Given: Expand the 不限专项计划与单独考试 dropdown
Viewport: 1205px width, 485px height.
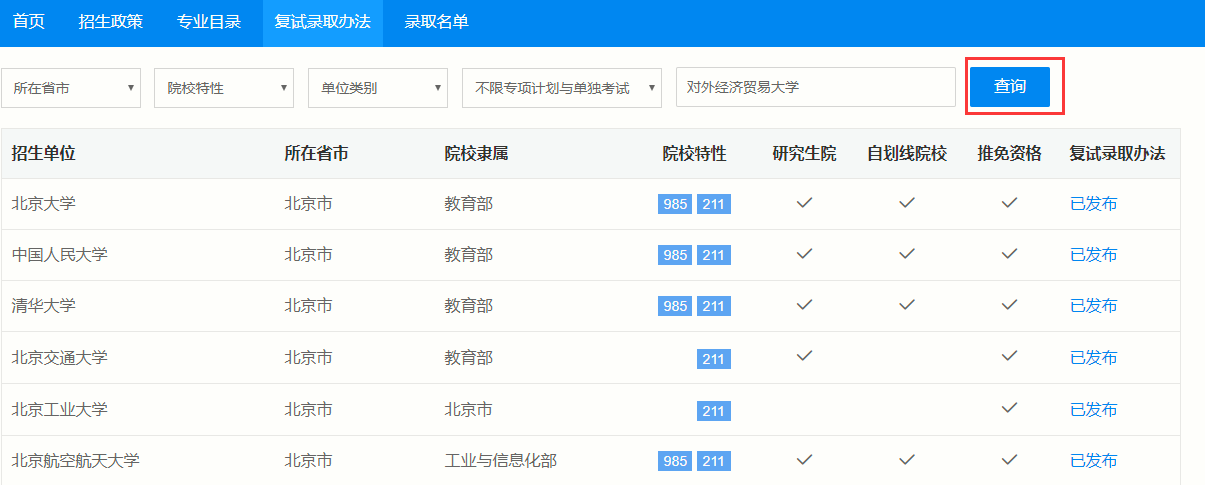Looking at the screenshot, I should 562,88.
